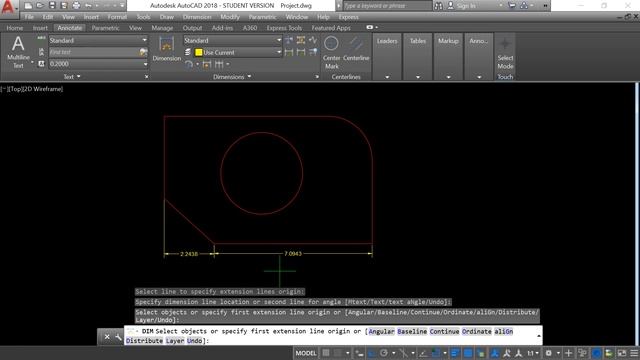Click the Annotation Monitor plus icon

568,353
